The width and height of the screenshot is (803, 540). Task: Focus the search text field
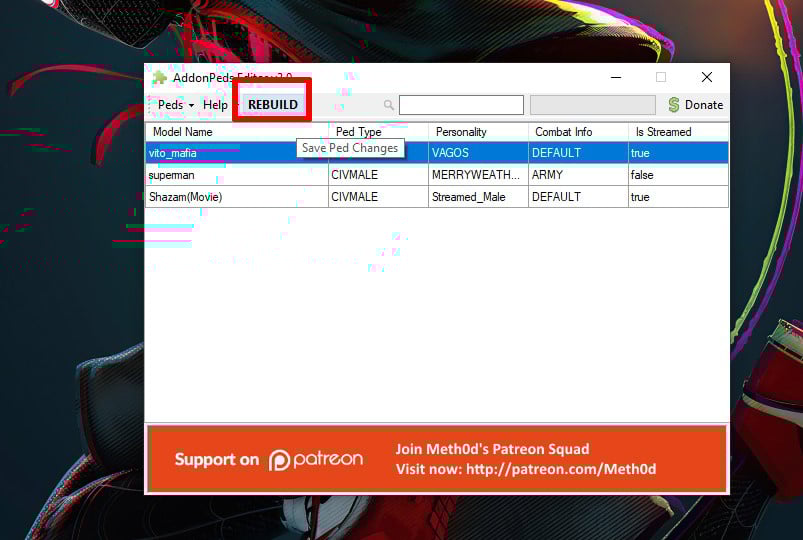pyautogui.click(x=461, y=105)
